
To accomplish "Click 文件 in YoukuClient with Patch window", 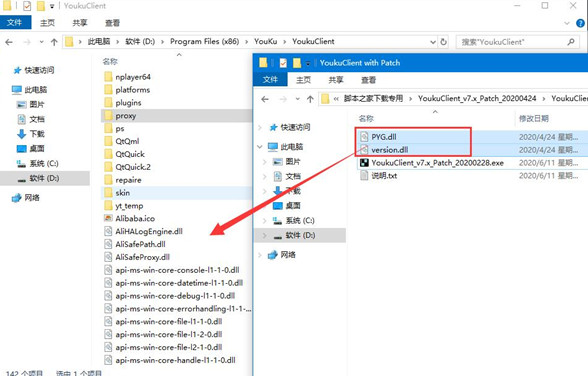I will [270, 79].
